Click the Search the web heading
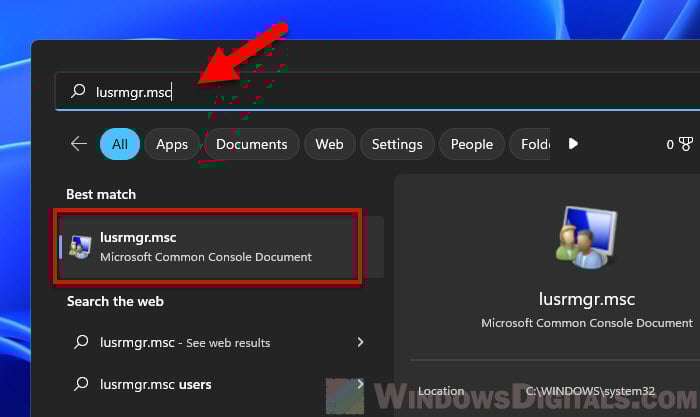This screenshot has height=417, width=700. coord(115,301)
